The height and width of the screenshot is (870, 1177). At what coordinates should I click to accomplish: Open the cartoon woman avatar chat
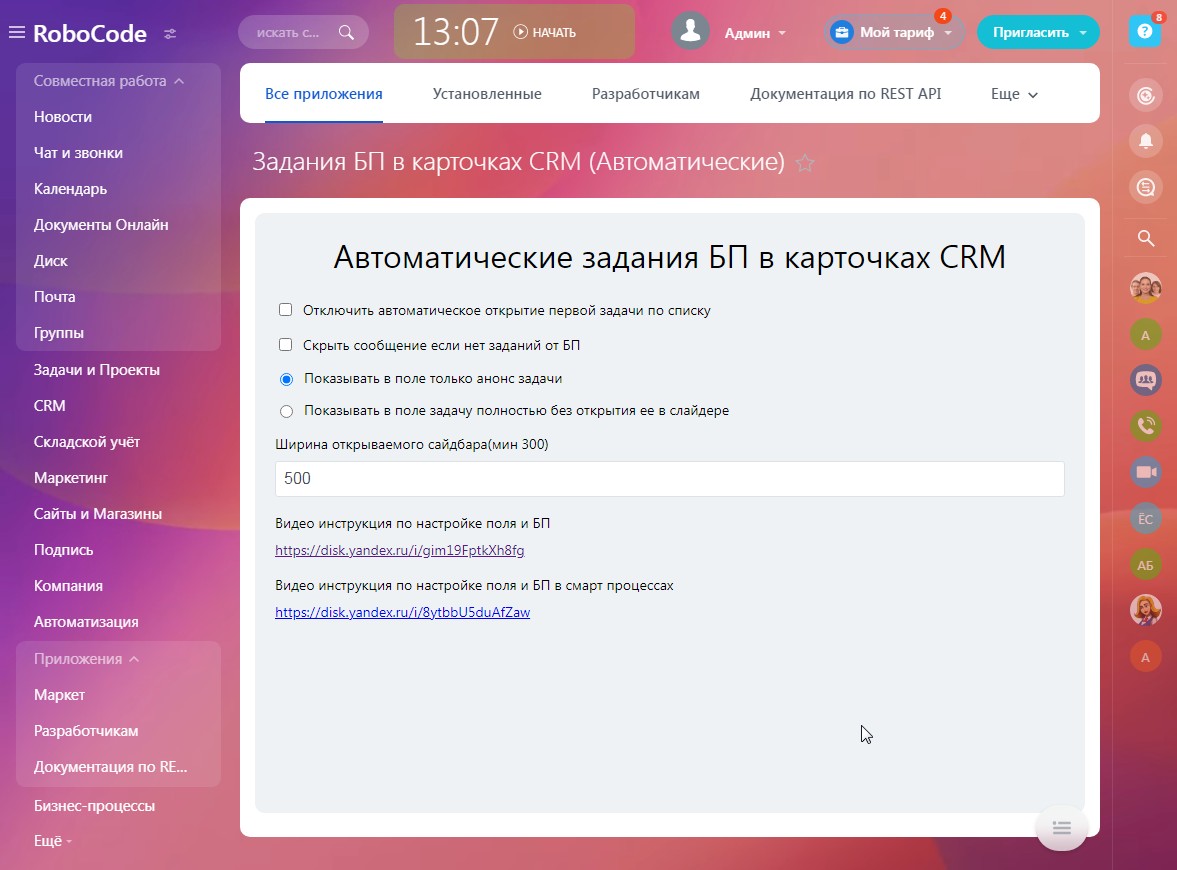1145,611
